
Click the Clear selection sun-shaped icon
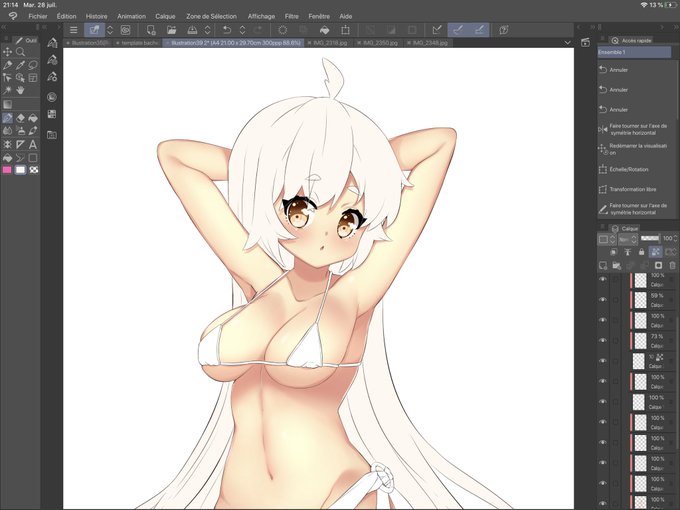click(282, 30)
